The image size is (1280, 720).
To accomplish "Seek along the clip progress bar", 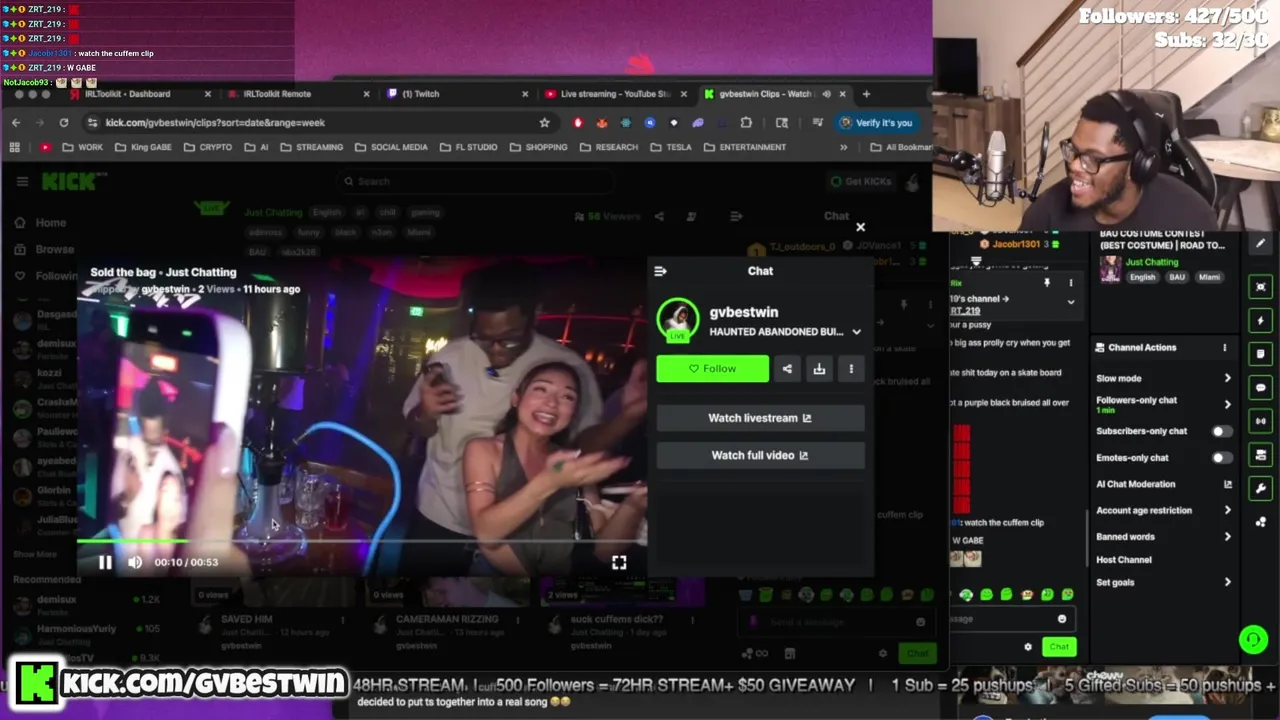I will [x=361, y=541].
